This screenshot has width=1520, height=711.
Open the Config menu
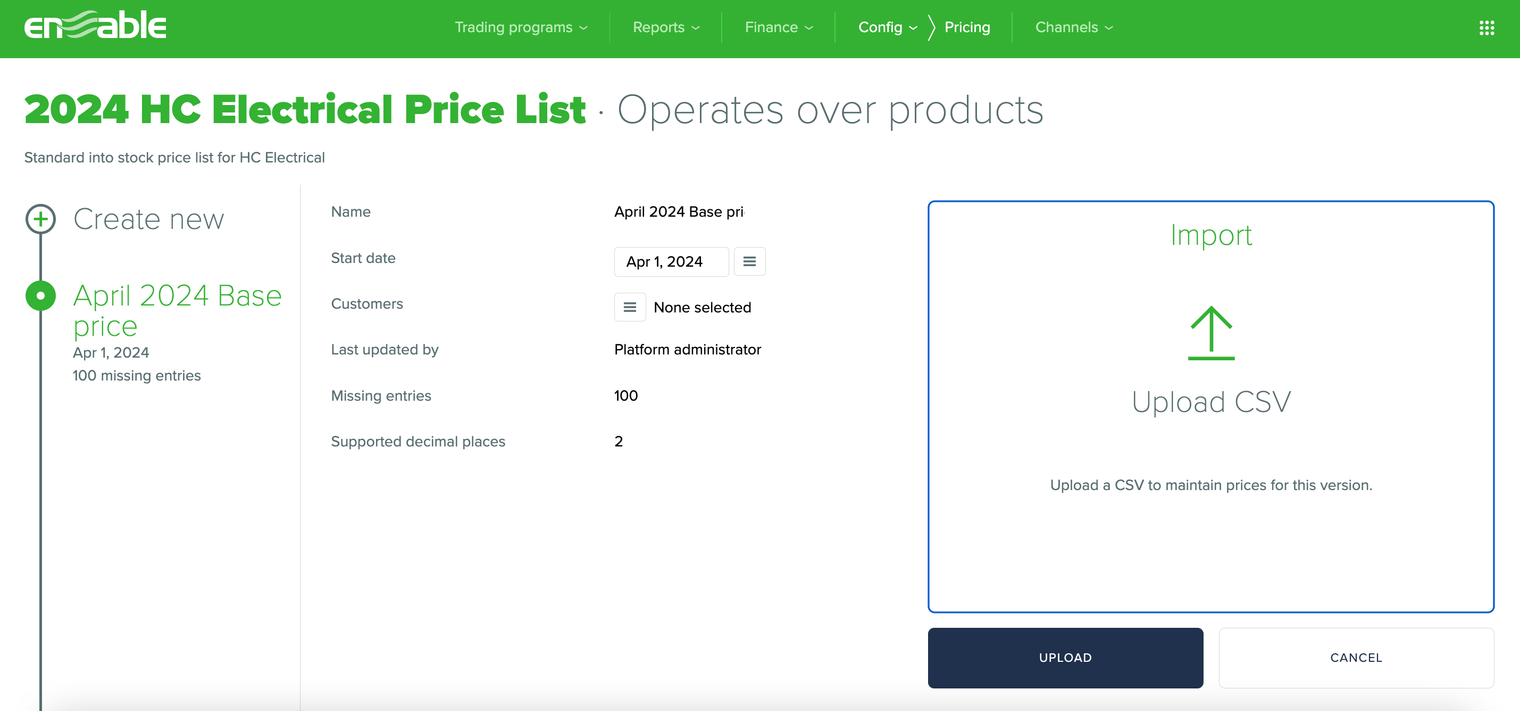[x=887, y=28]
